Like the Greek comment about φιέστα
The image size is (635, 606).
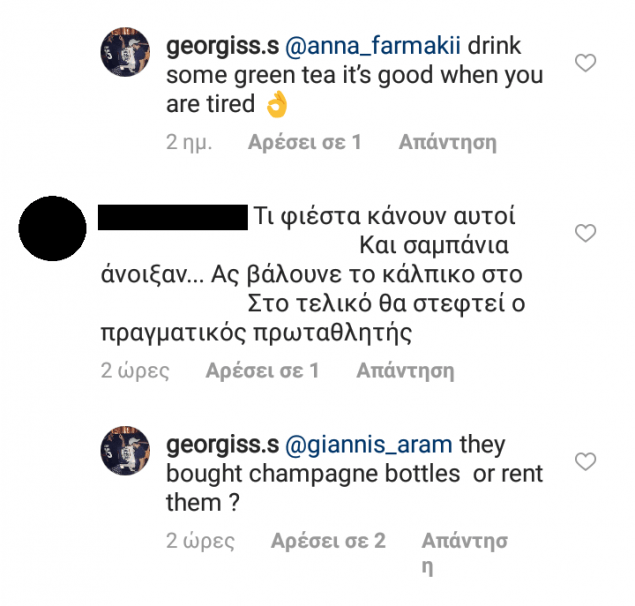pos(587,233)
